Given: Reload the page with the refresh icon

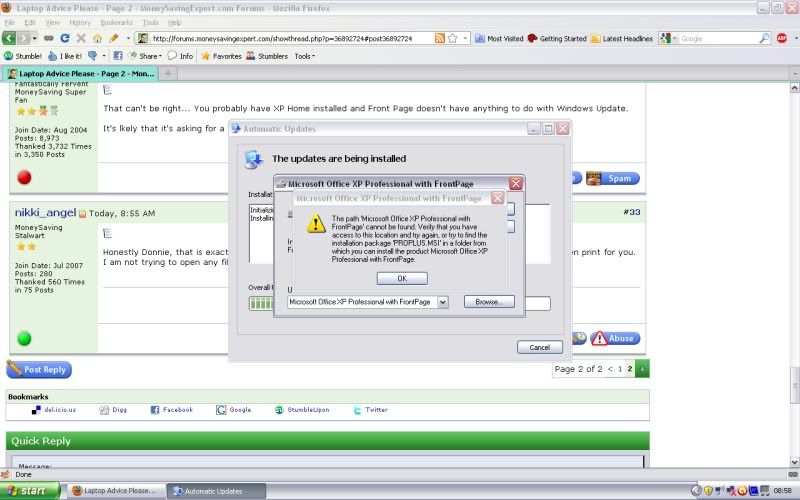Looking at the screenshot, I should [x=65, y=38].
